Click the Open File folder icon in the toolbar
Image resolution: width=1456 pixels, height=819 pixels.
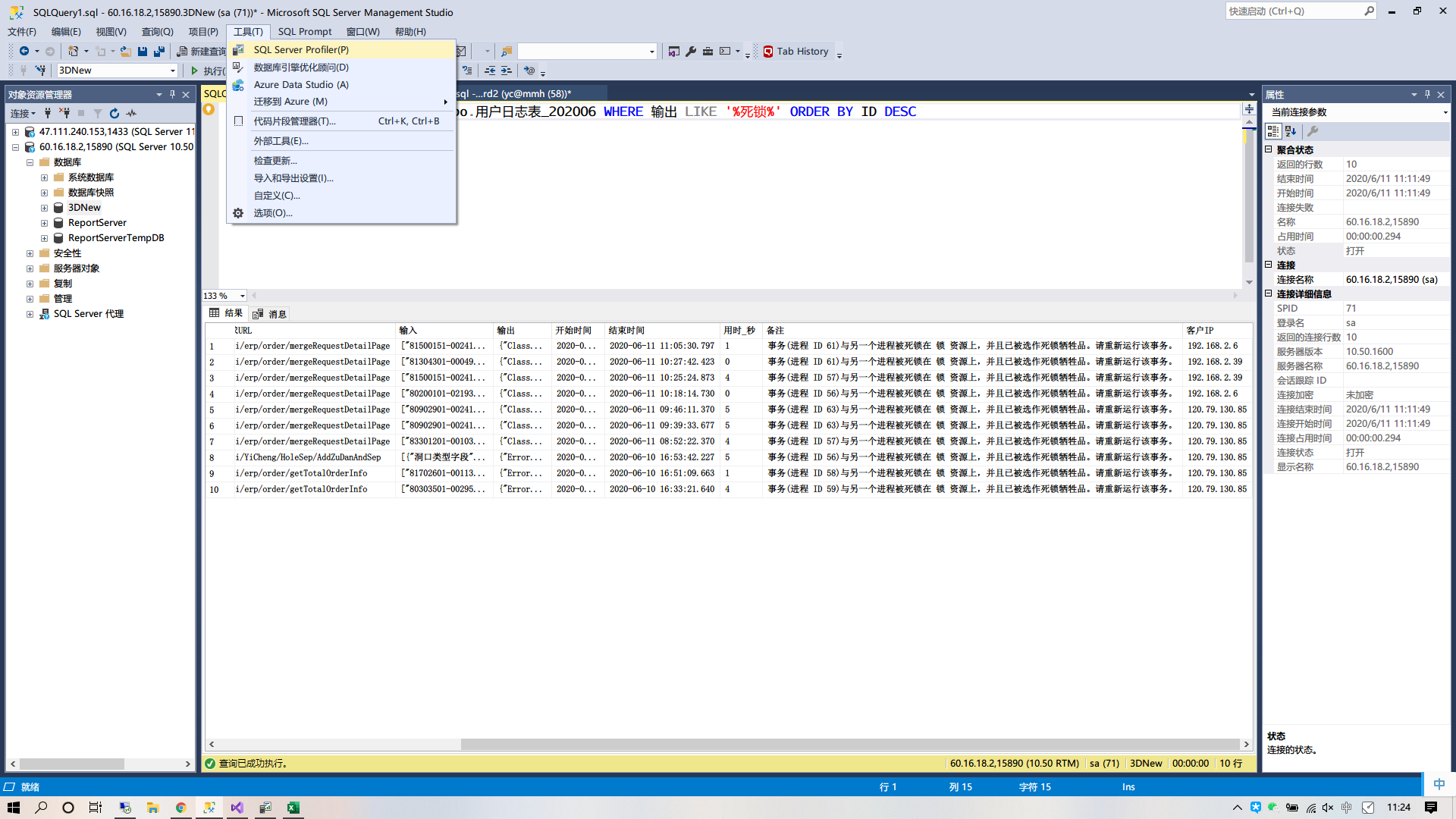126,51
